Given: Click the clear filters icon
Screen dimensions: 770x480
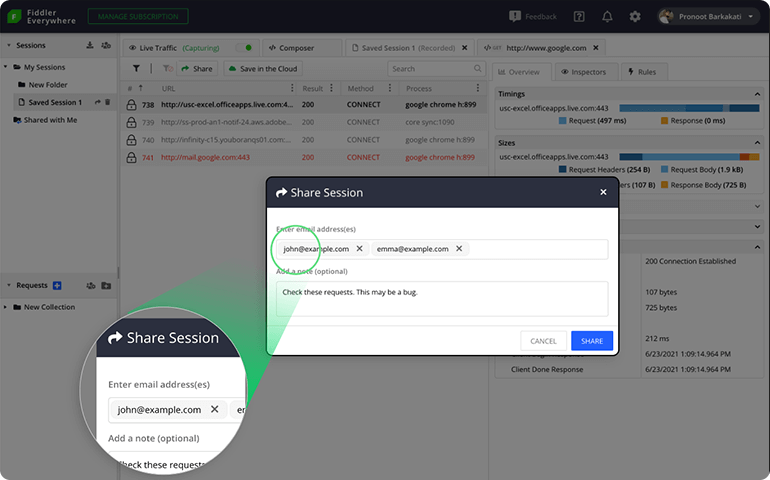Looking at the screenshot, I should [168, 69].
